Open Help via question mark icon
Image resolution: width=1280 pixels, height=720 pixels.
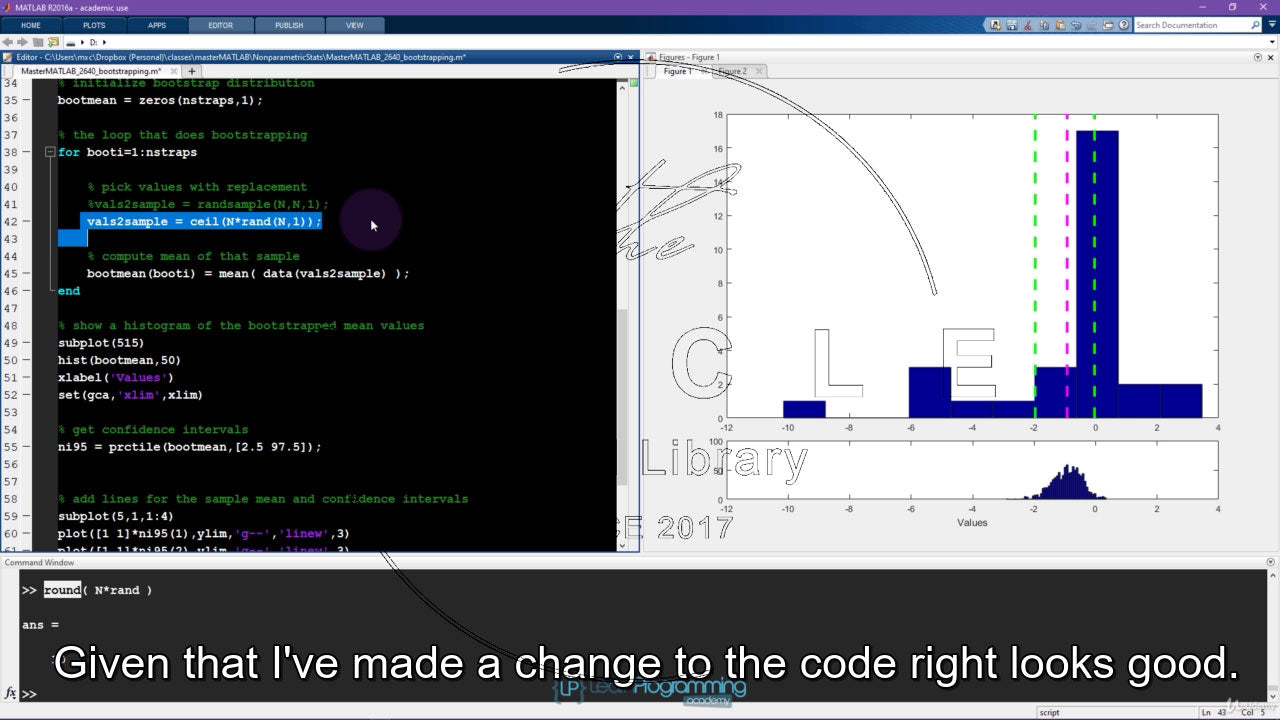click(1125, 25)
